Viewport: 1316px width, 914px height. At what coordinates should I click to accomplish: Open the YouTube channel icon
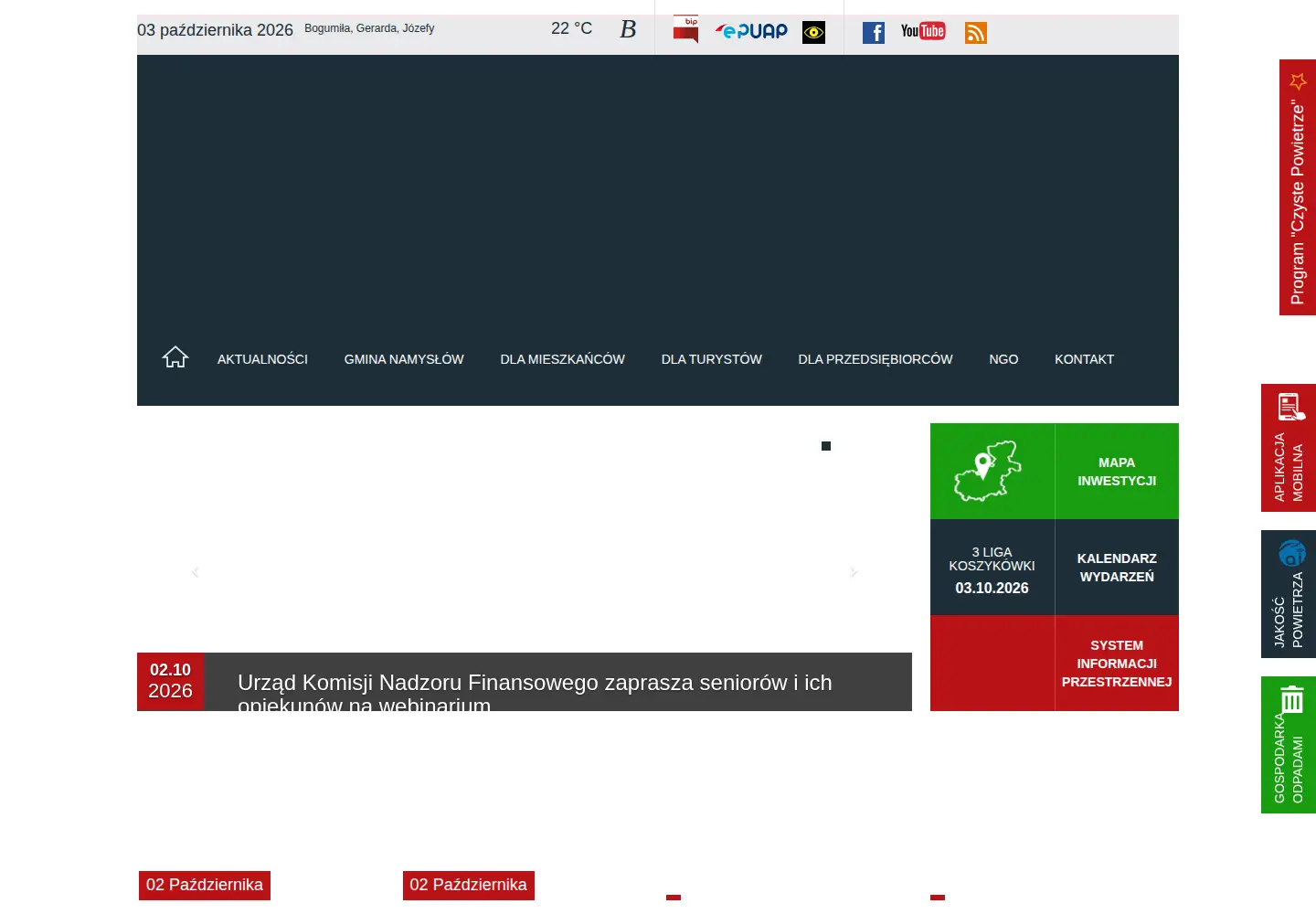[923, 31]
